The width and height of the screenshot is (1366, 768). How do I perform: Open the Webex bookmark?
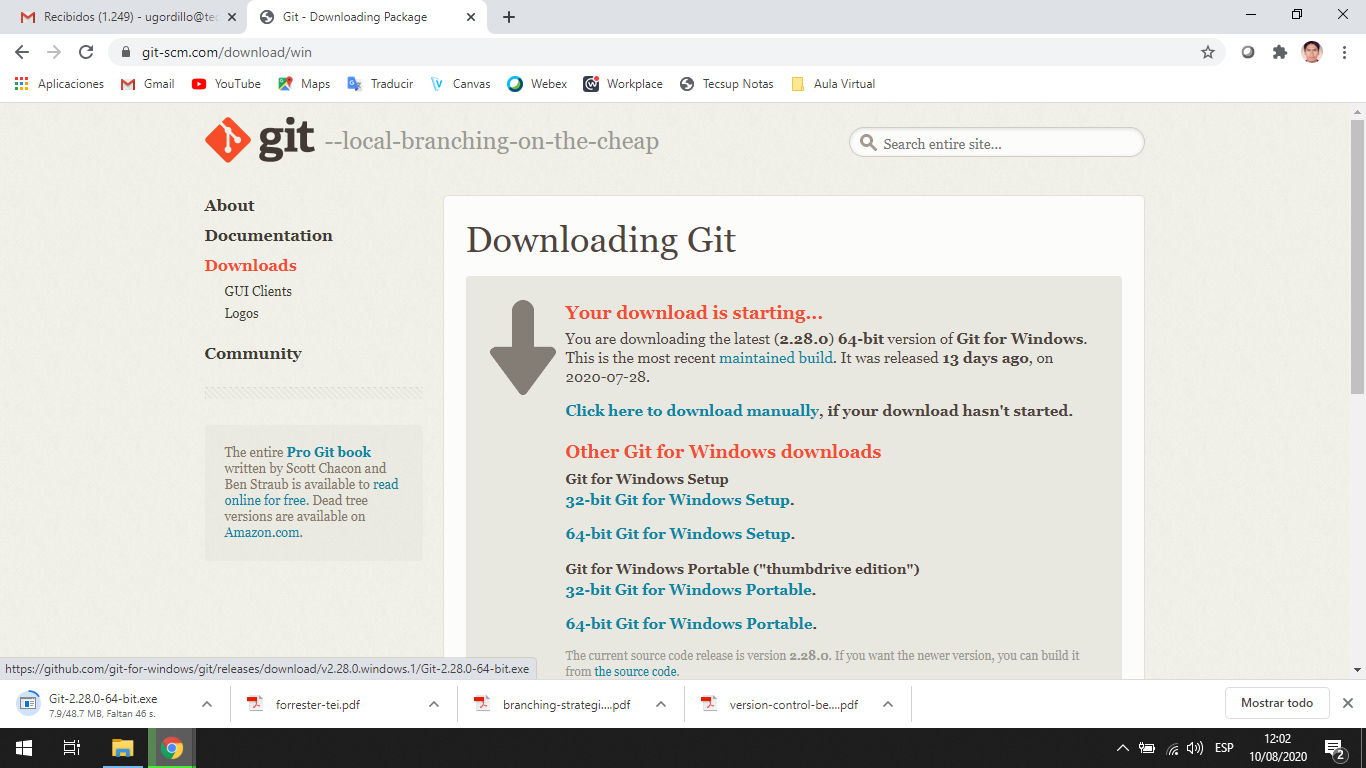coord(537,84)
